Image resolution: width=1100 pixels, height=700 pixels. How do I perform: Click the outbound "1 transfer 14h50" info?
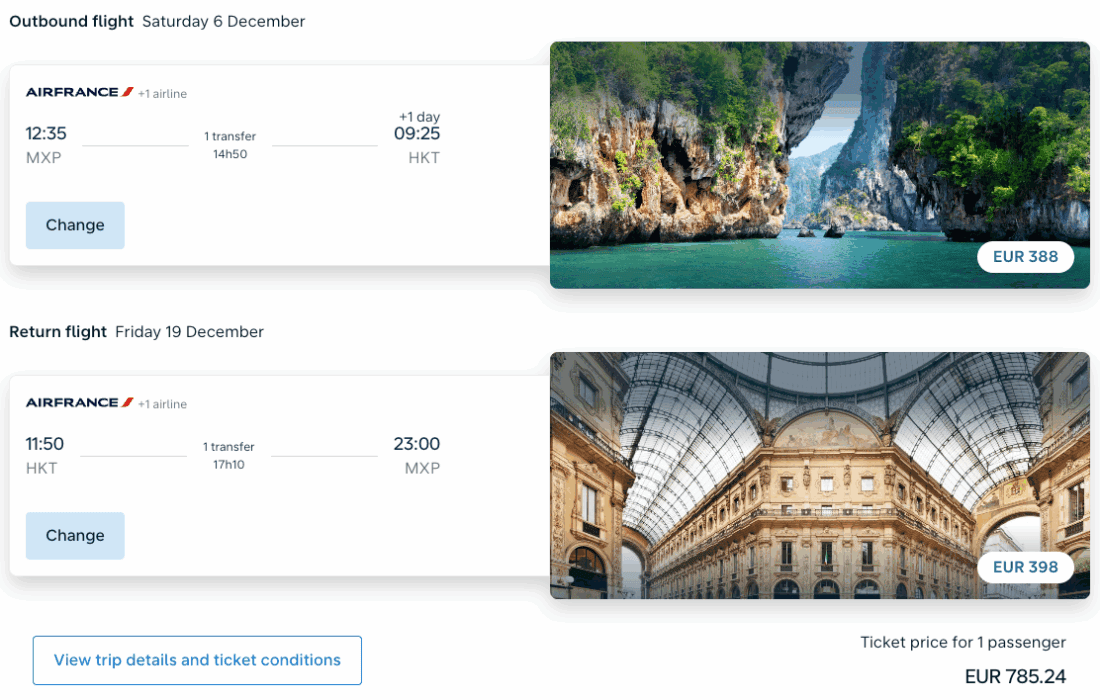tap(230, 145)
